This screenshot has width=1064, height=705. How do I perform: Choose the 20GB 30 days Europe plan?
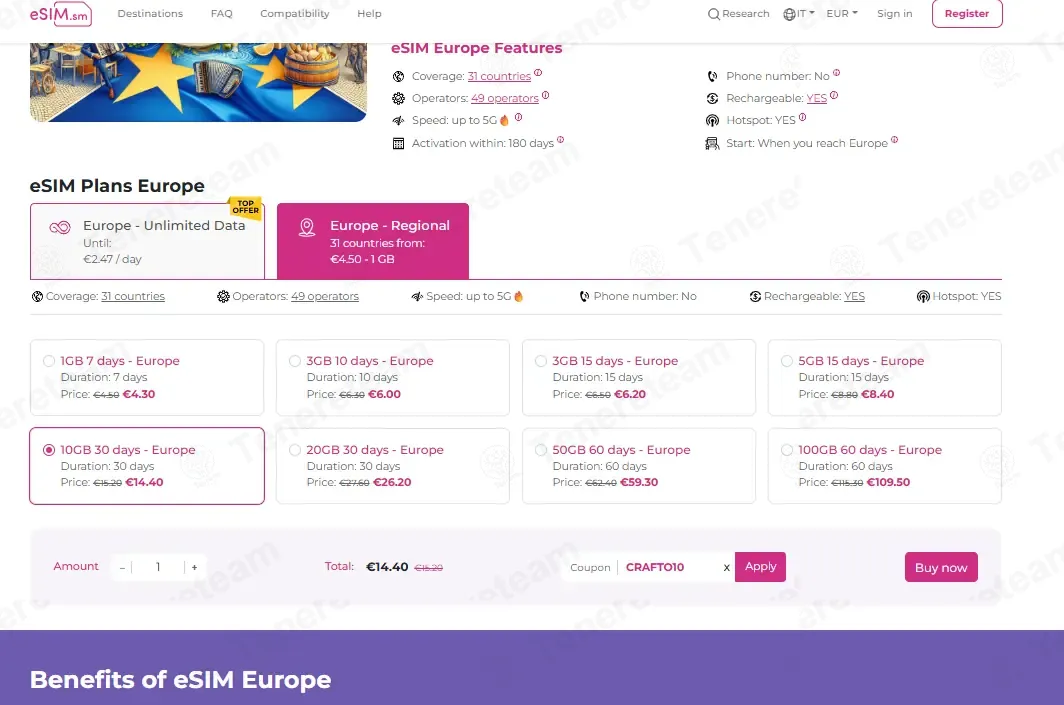pyautogui.click(x=295, y=450)
